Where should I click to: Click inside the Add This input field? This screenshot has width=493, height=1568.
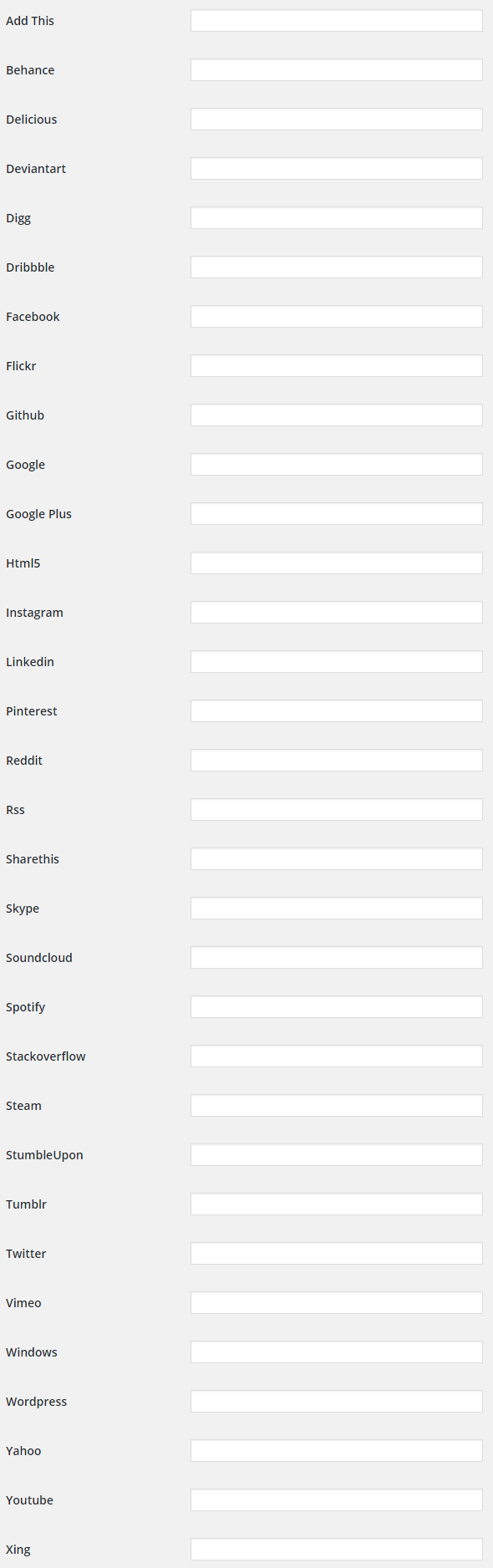pos(336,19)
